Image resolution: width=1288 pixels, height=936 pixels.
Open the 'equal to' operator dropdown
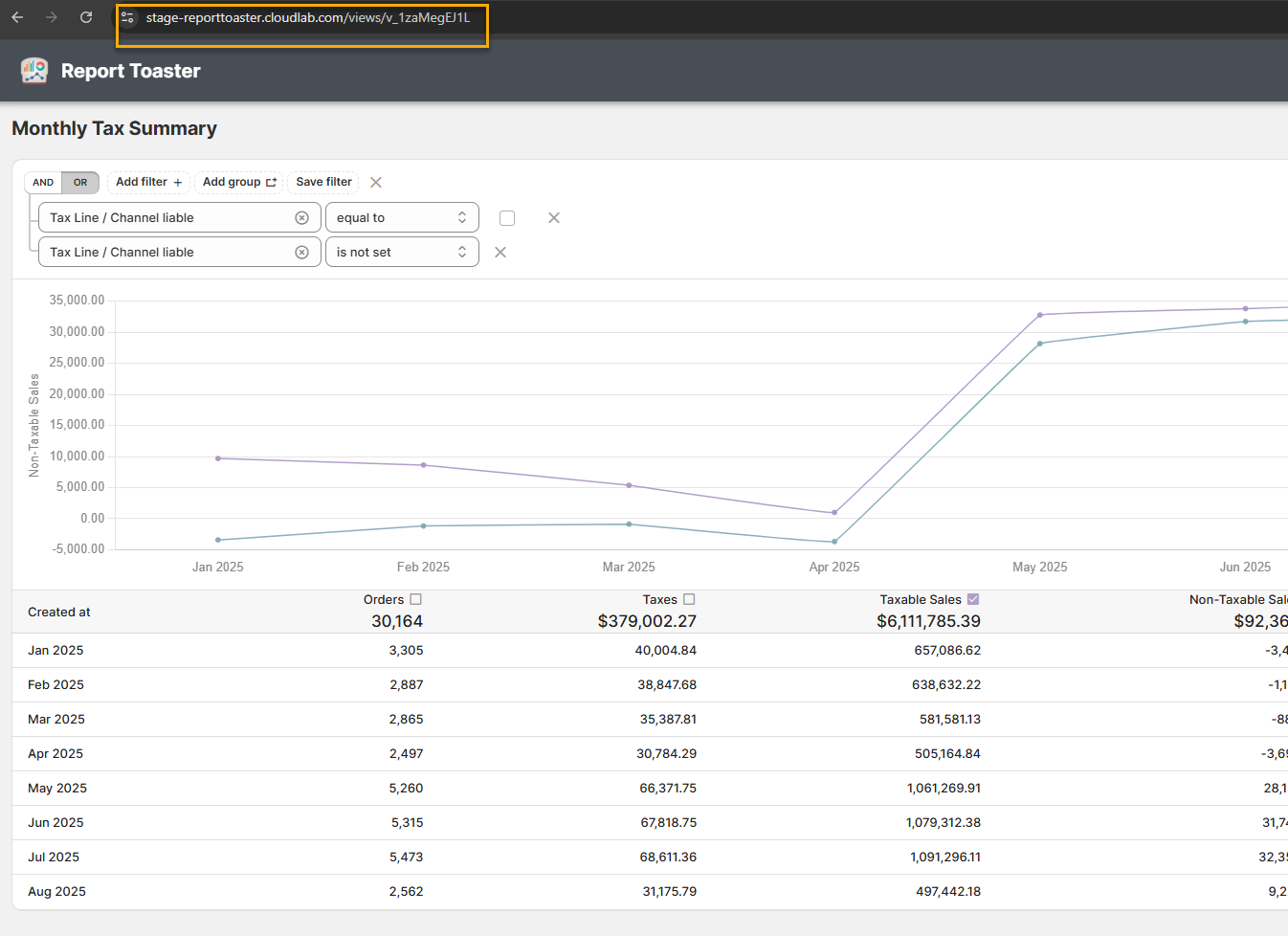(x=402, y=218)
